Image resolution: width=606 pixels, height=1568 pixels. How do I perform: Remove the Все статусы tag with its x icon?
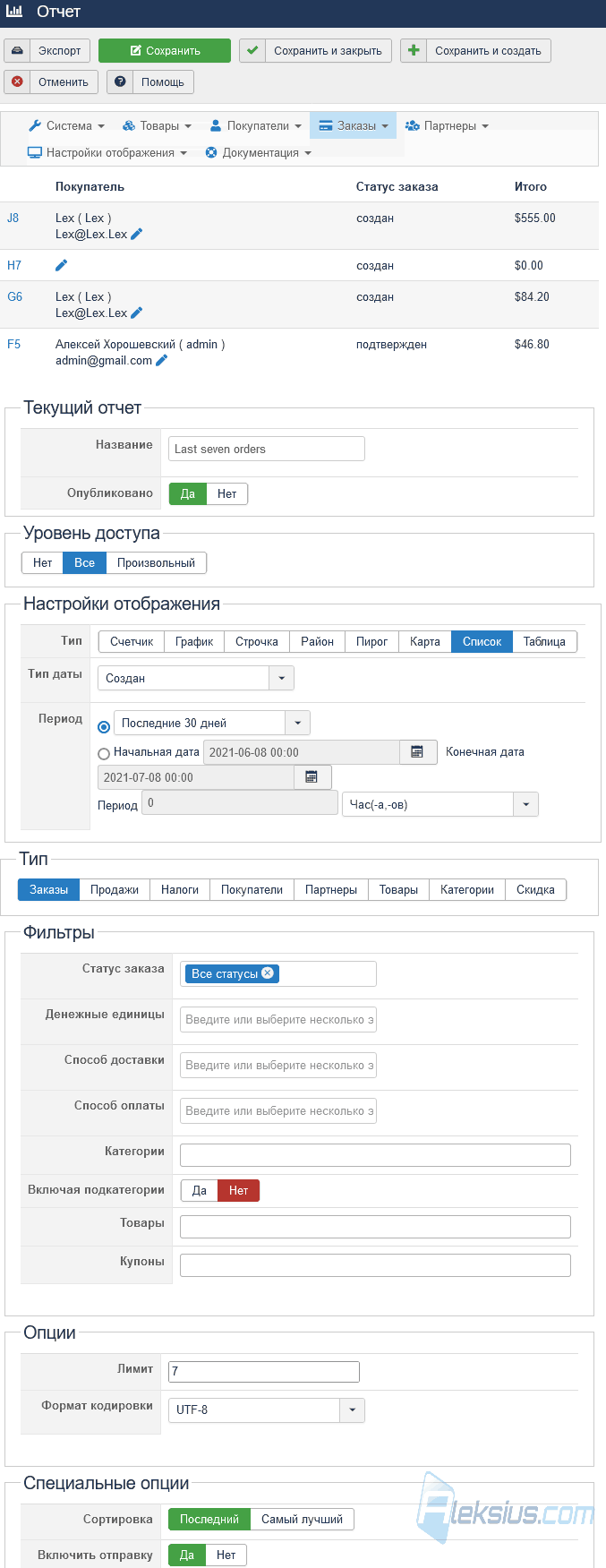(x=268, y=973)
